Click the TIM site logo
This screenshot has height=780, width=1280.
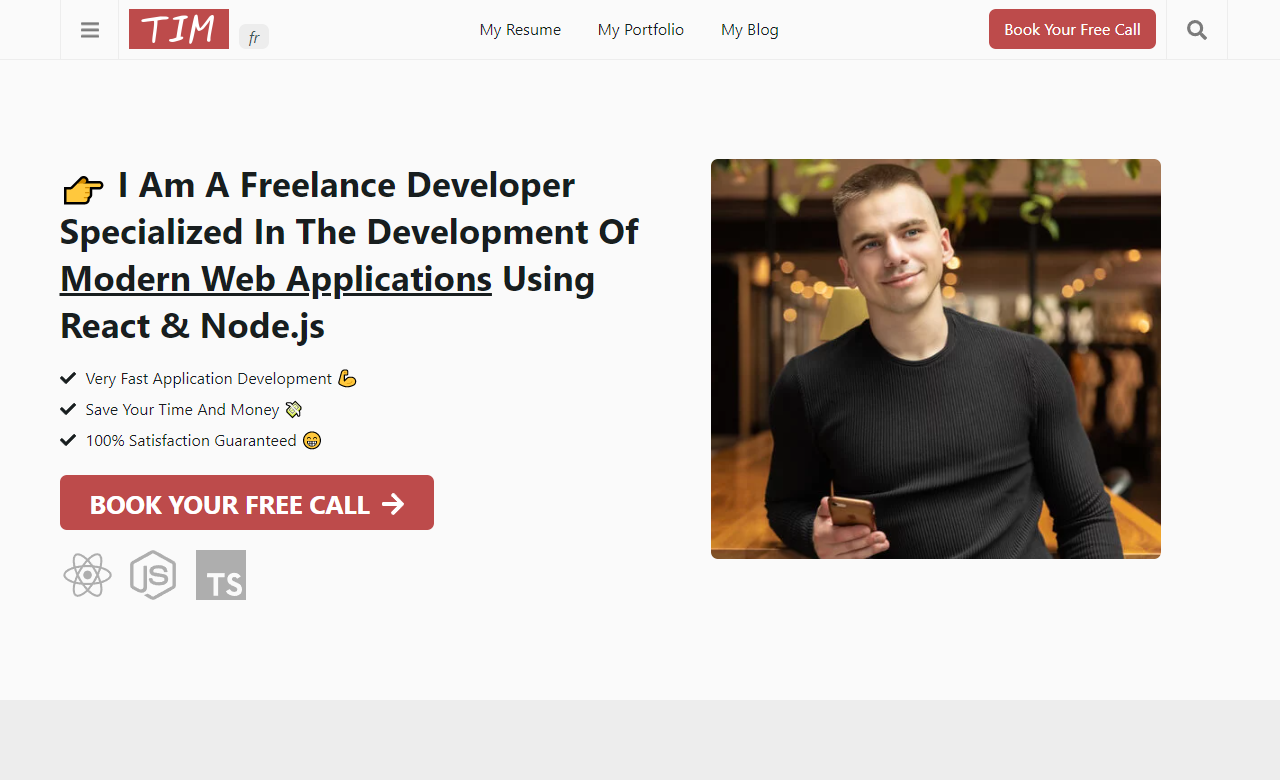[x=179, y=29]
